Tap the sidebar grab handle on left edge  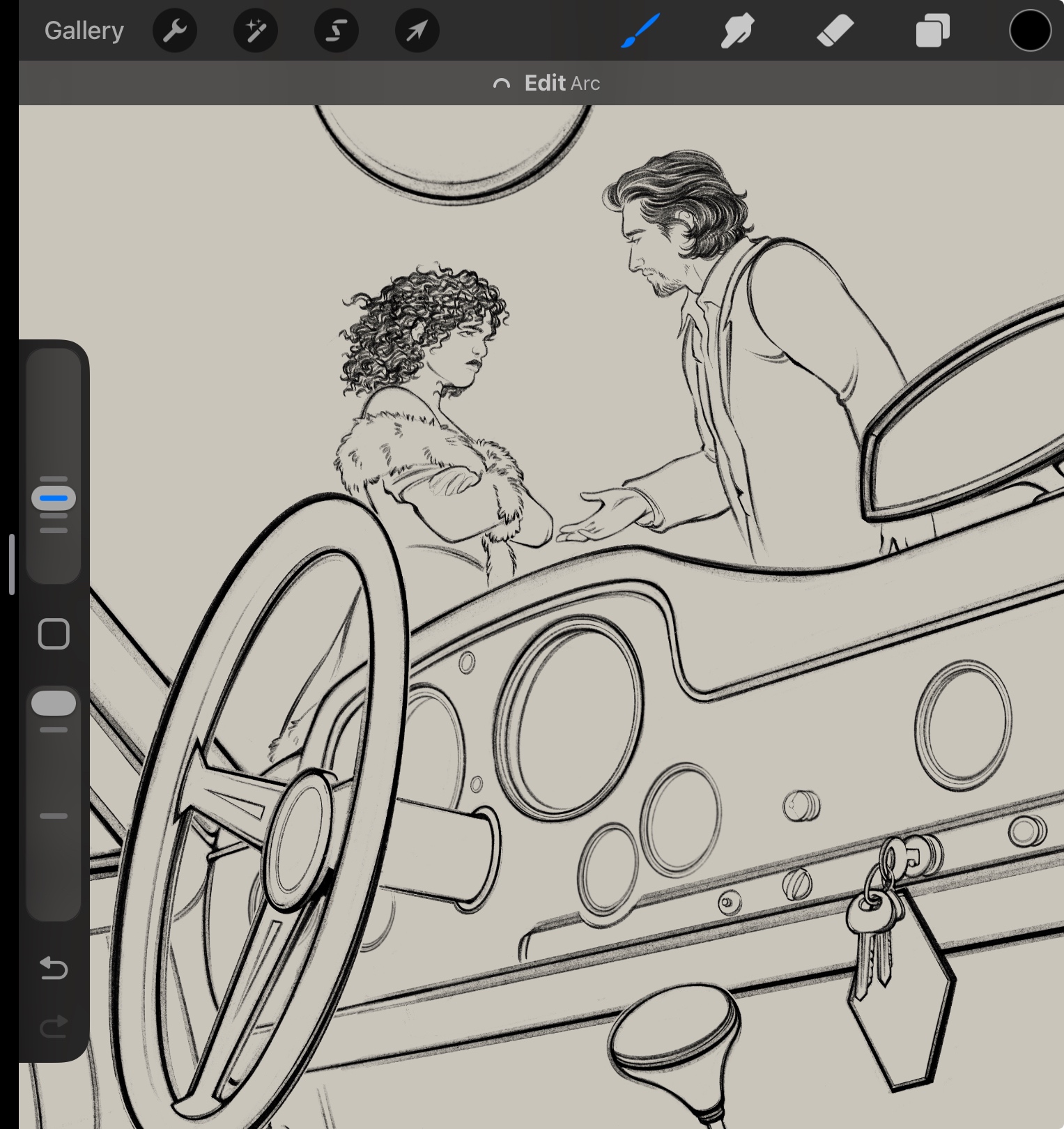point(11,564)
